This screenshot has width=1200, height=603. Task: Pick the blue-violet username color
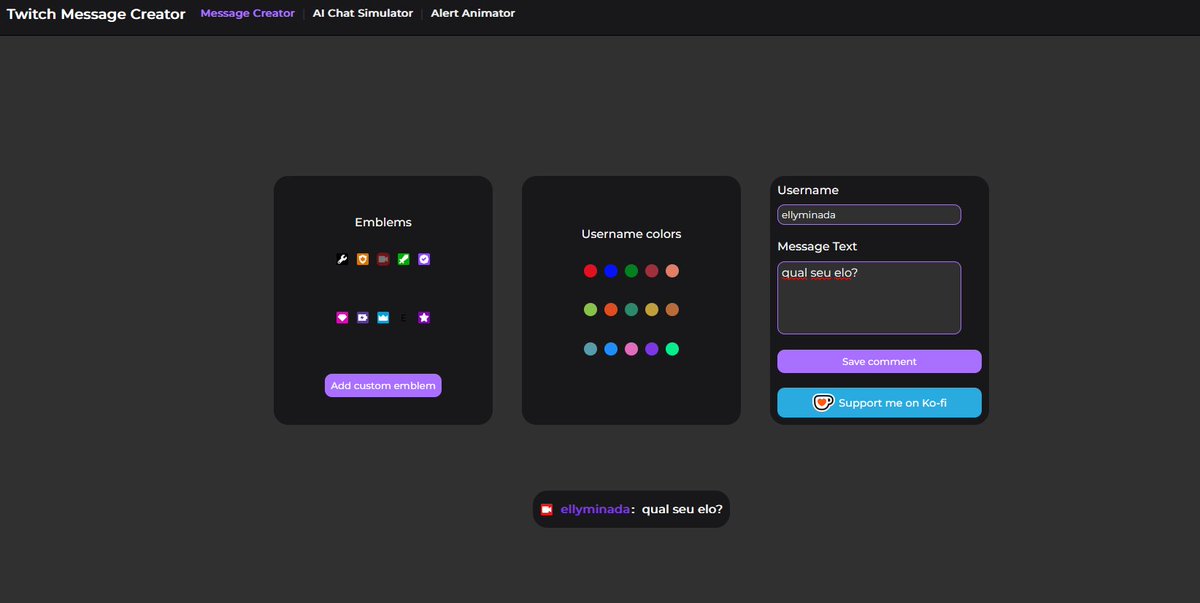652,349
